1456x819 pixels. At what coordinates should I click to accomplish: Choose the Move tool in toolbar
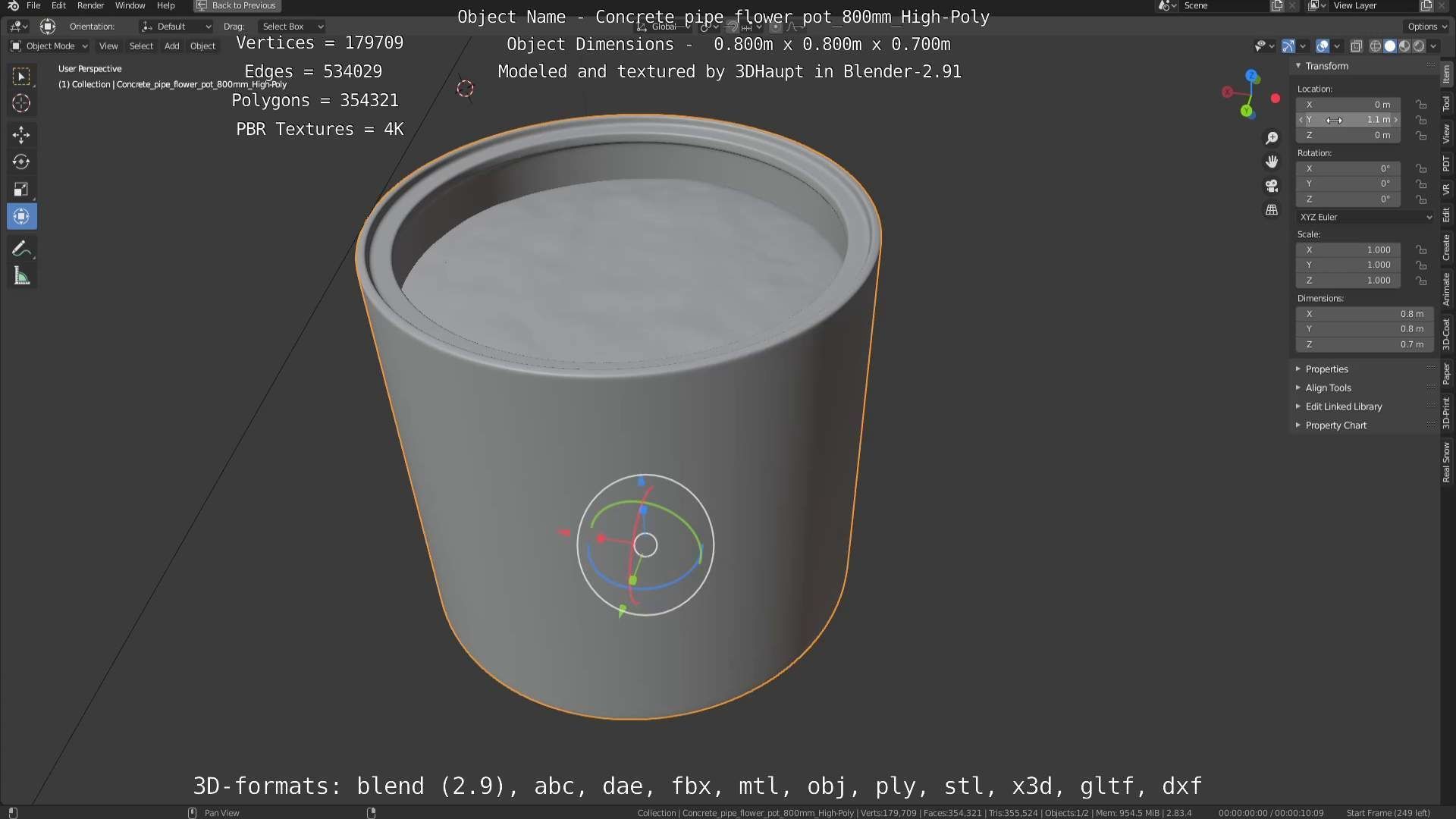(21, 135)
